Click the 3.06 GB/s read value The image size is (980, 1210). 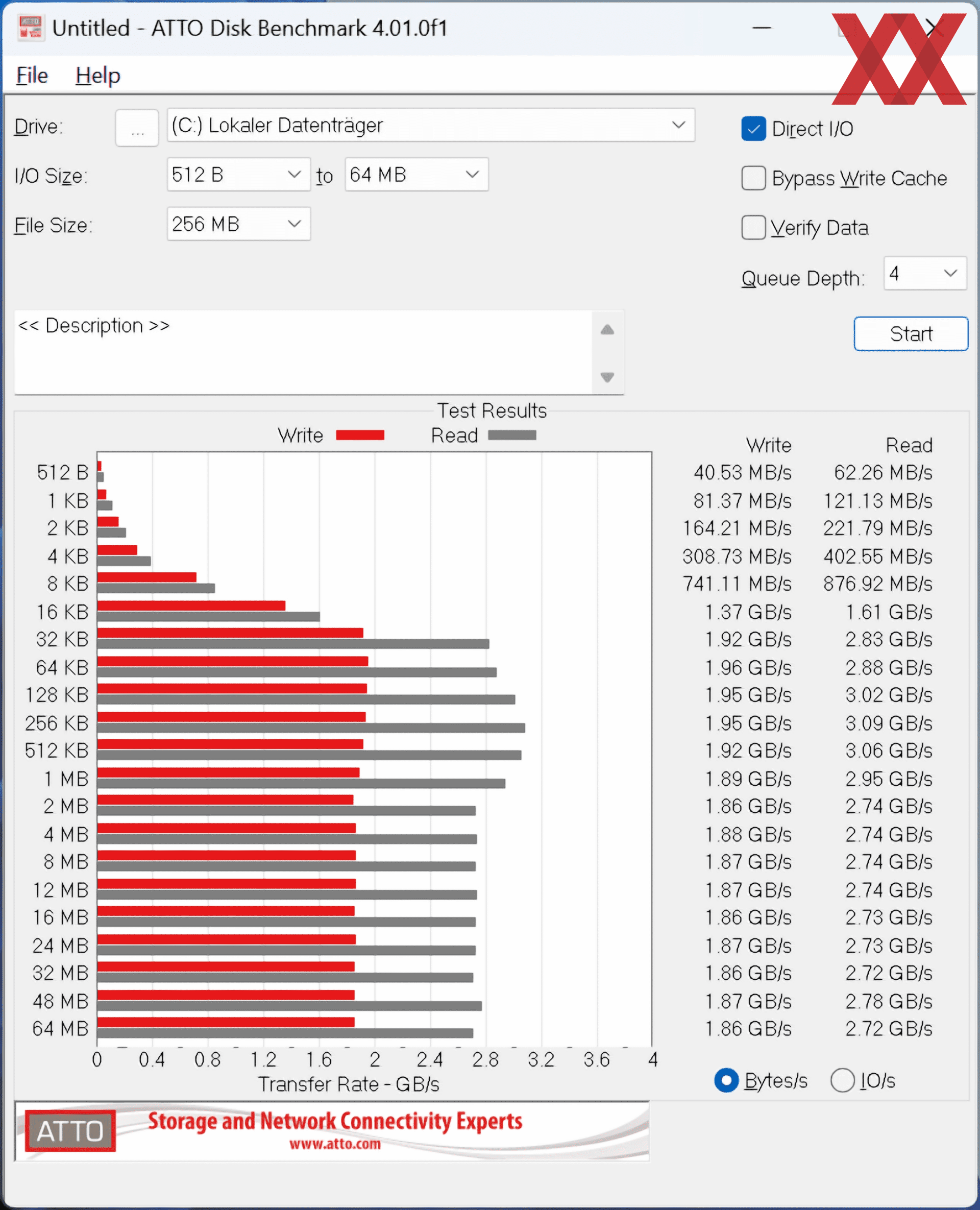pyautogui.click(x=889, y=751)
